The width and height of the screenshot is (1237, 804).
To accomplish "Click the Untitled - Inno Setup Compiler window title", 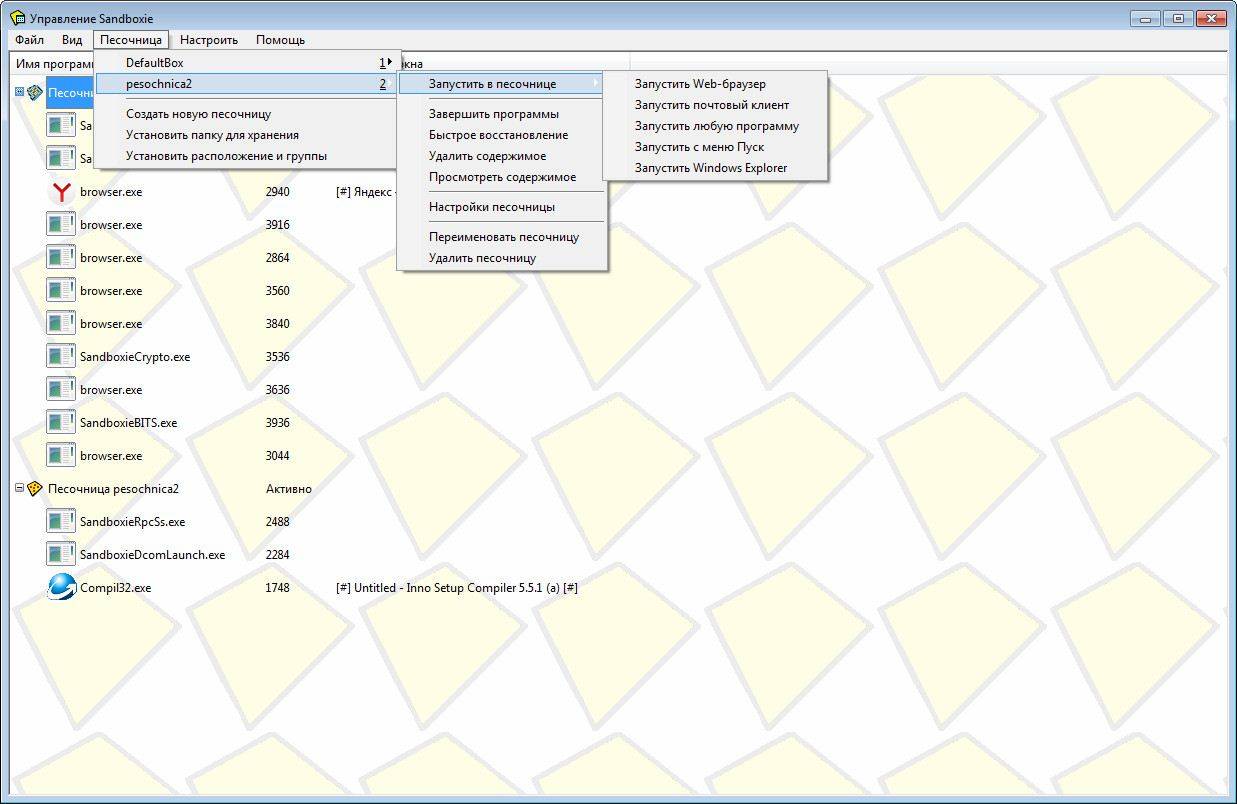I will click(457, 588).
